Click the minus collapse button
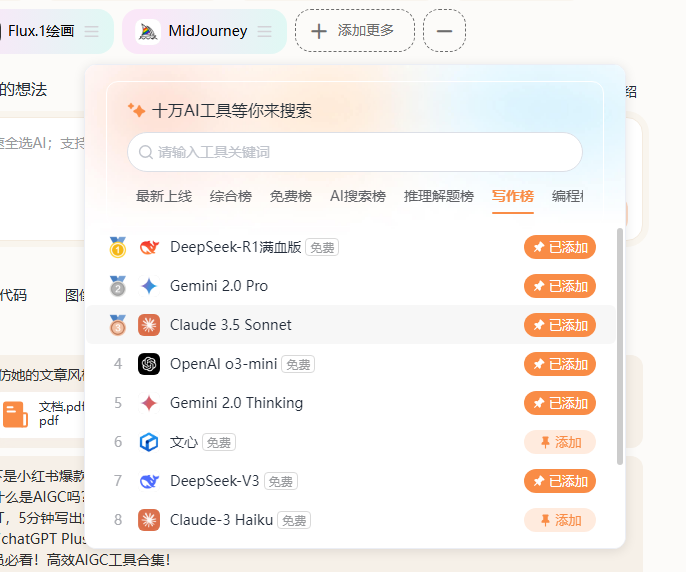This screenshot has width=686, height=572. pyautogui.click(x=444, y=31)
